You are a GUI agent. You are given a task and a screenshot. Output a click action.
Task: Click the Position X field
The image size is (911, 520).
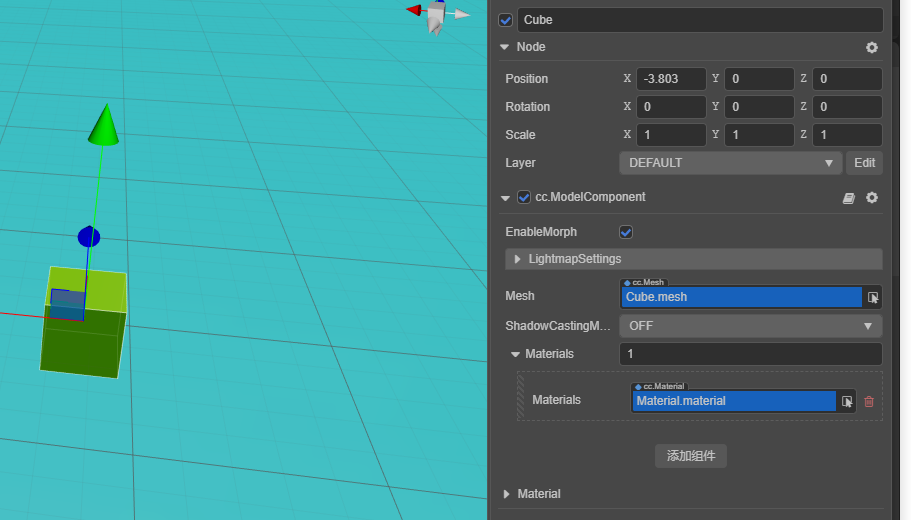(671, 79)
